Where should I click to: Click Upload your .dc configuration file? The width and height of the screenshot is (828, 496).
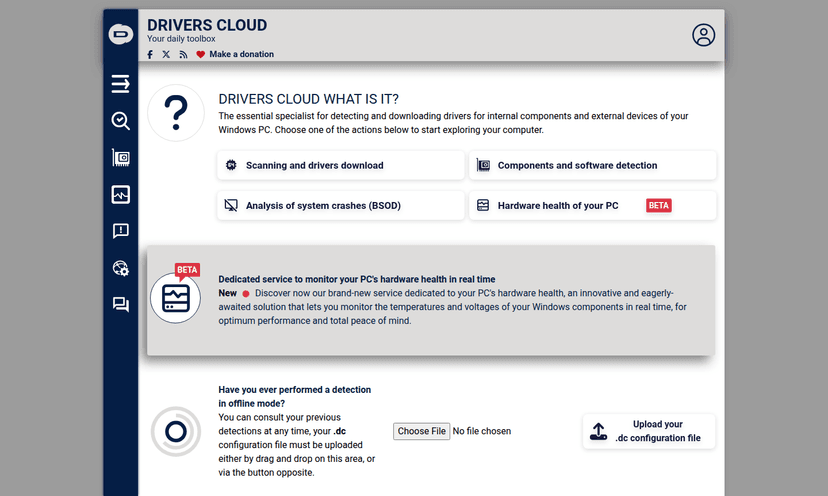(x=649, y=431)
